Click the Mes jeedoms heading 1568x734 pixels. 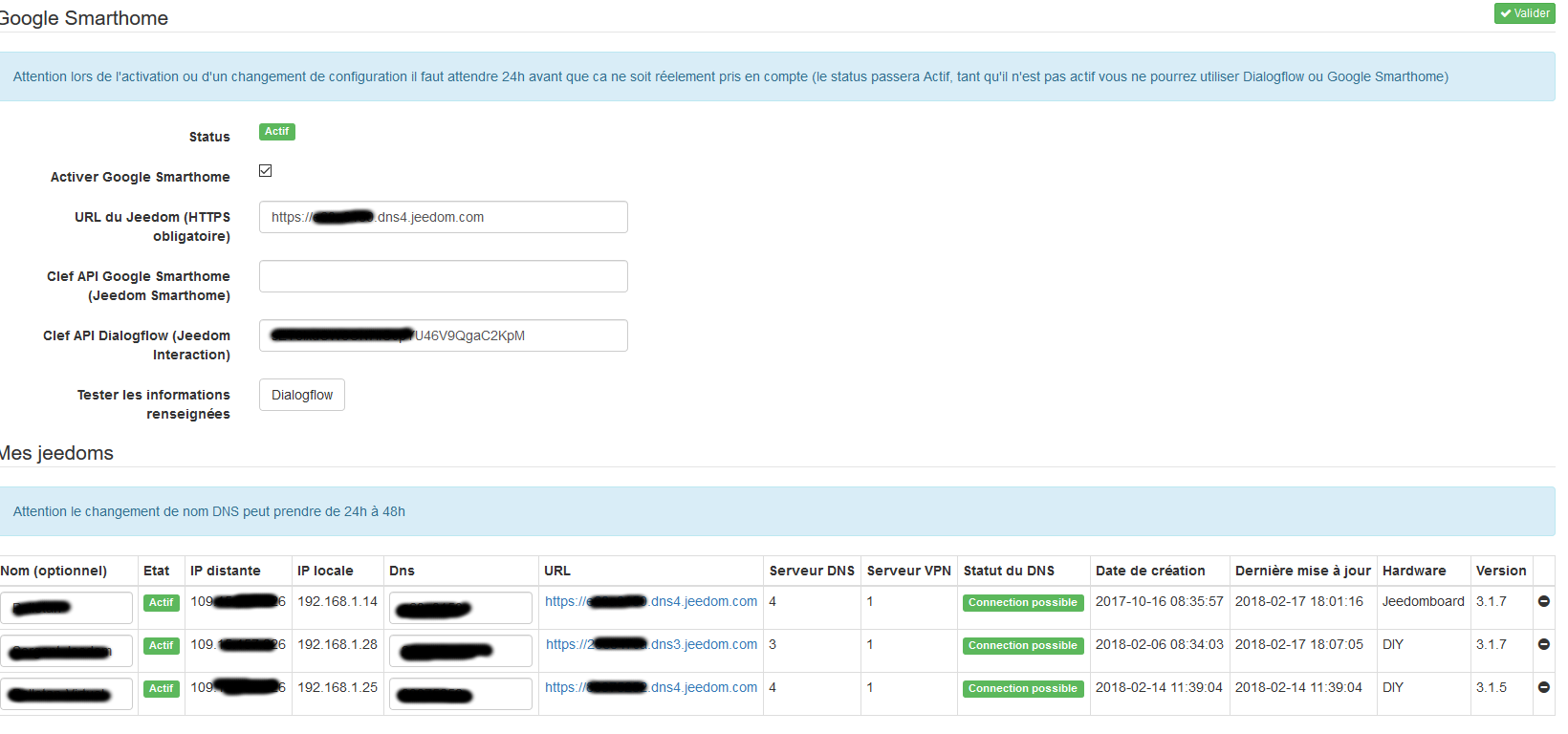tap(56, 453)
